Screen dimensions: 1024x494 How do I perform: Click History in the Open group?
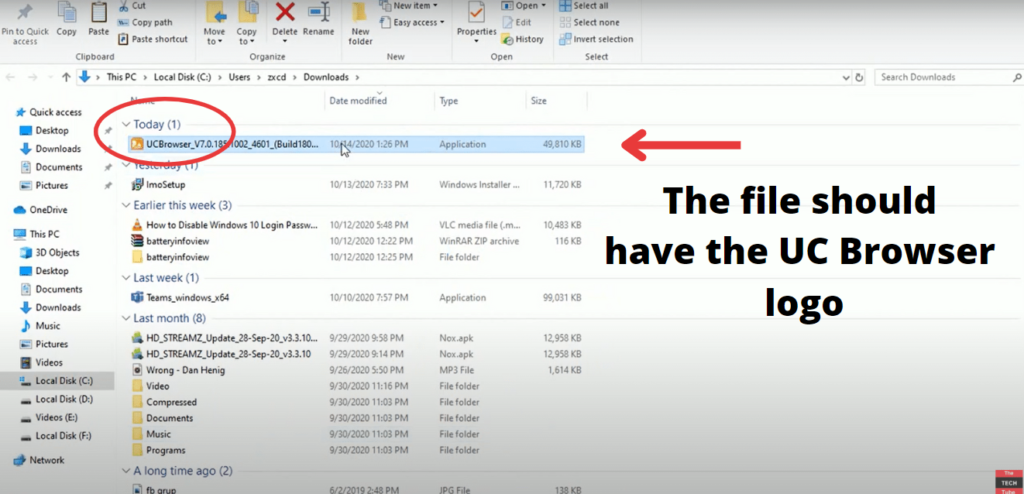pos(522,39)
